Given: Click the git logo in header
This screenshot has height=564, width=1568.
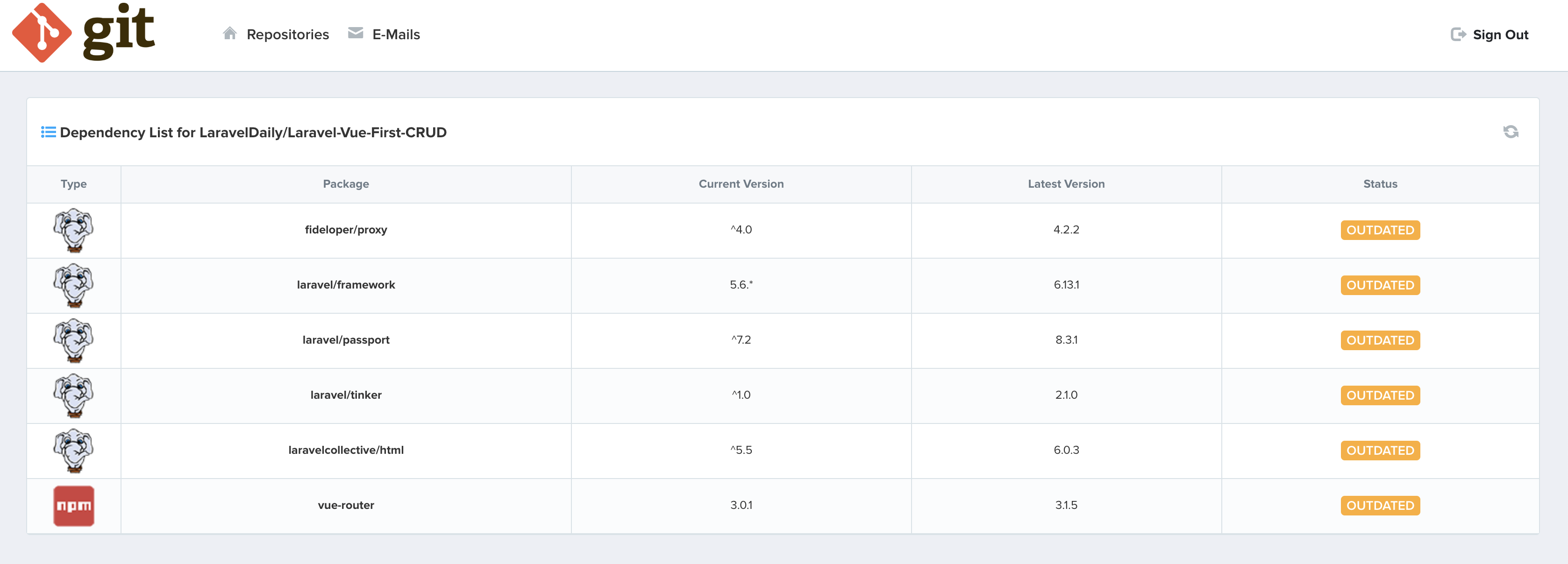Looking at the screenshot, I should (83, 33).
